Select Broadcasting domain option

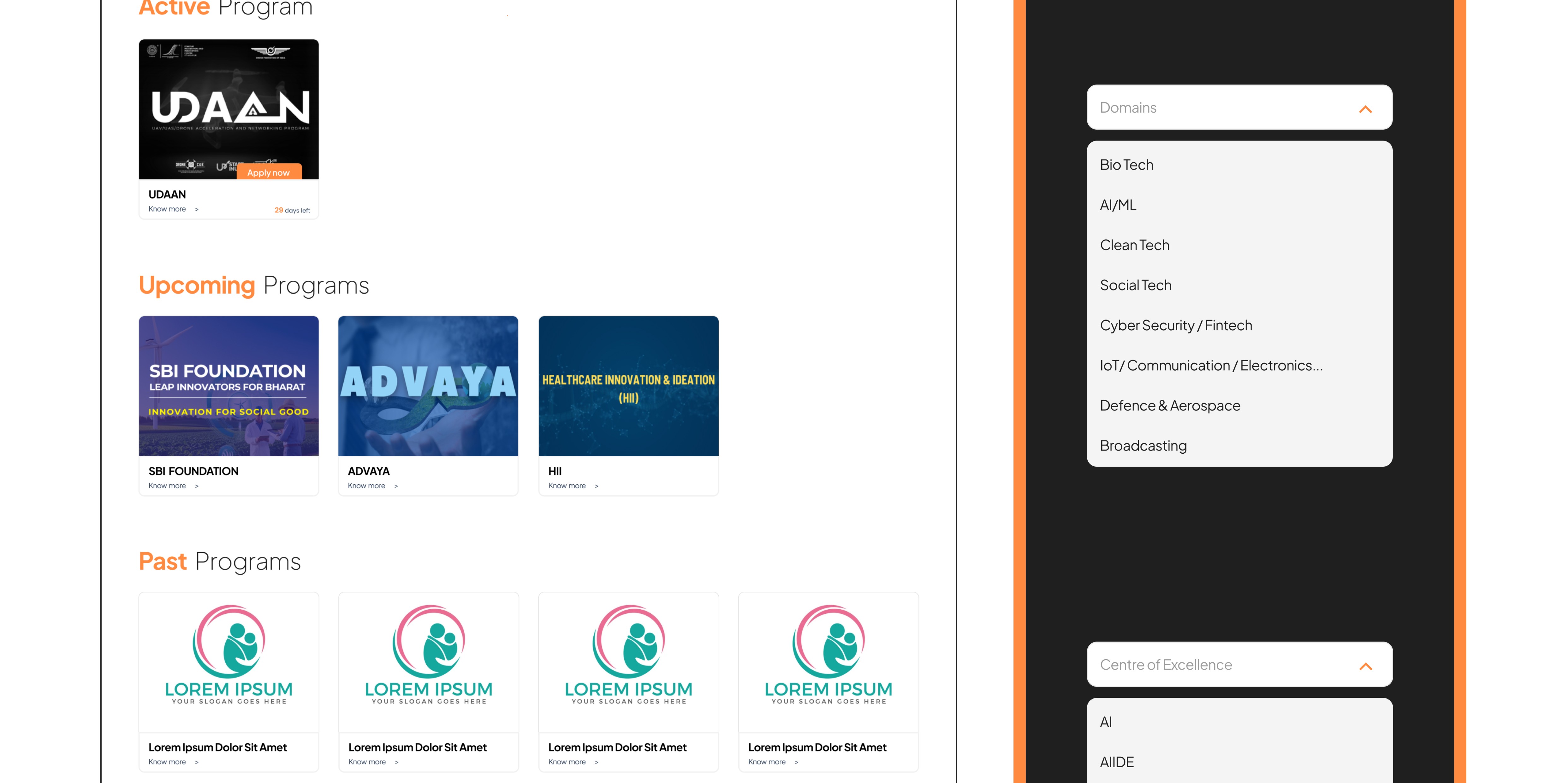point(1143,446)
